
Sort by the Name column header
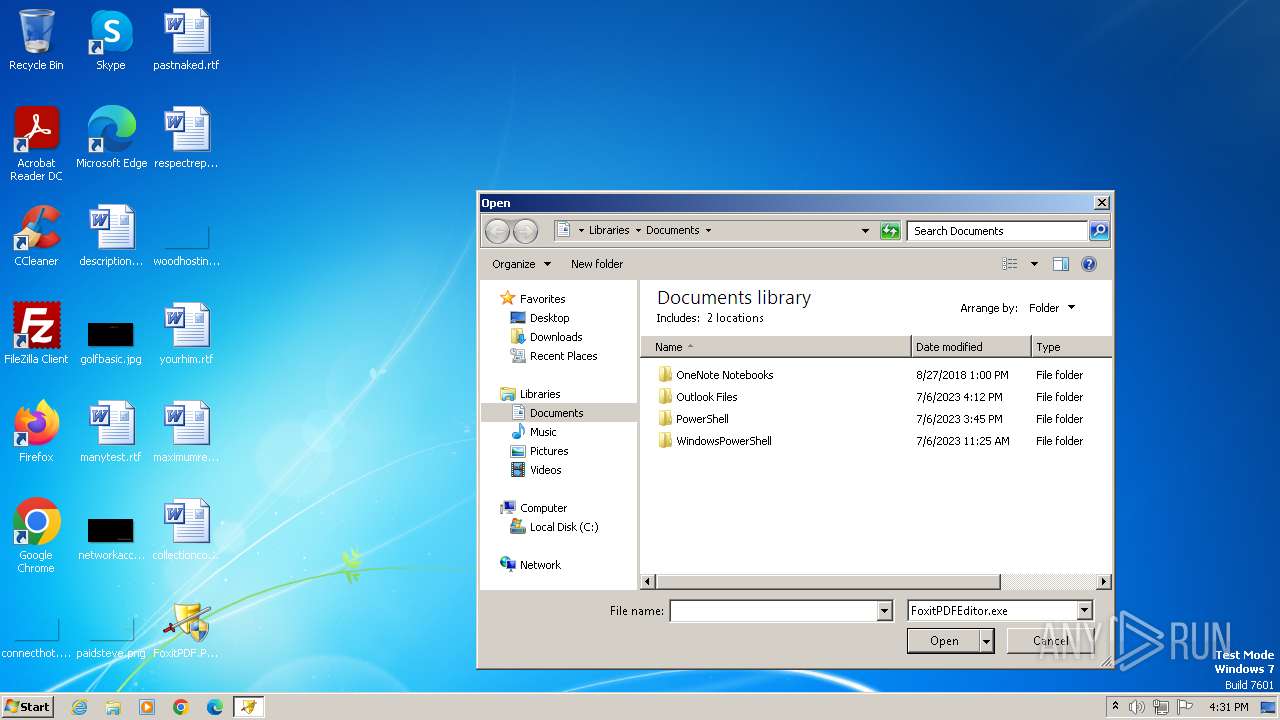point(776,347)
